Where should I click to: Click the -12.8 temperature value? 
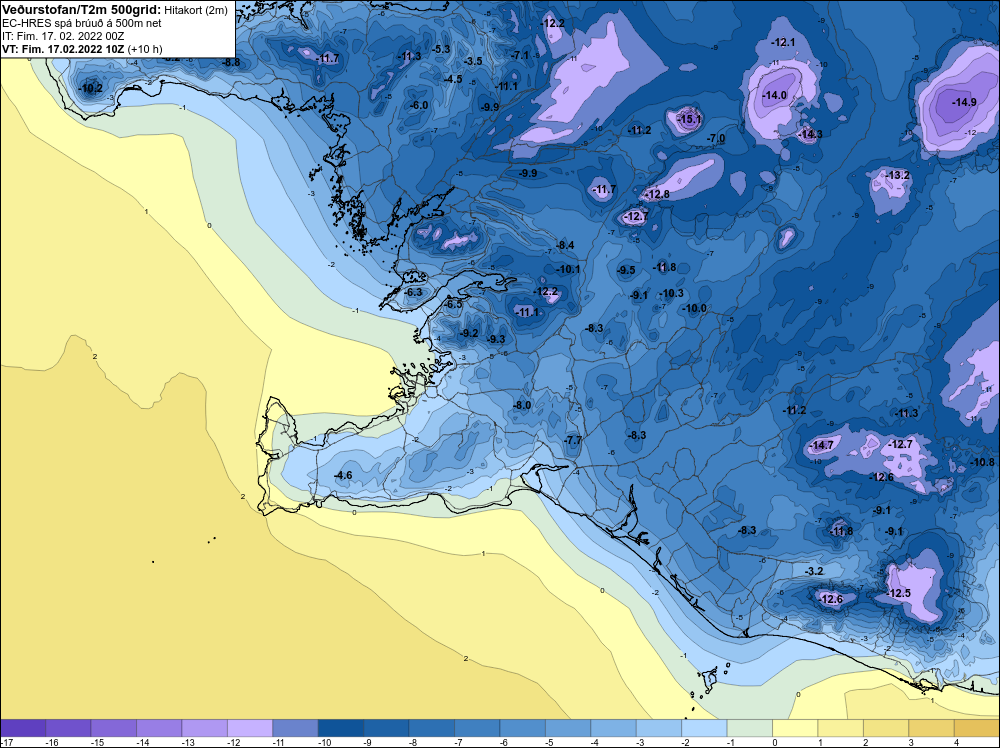(x=658, y=194)
